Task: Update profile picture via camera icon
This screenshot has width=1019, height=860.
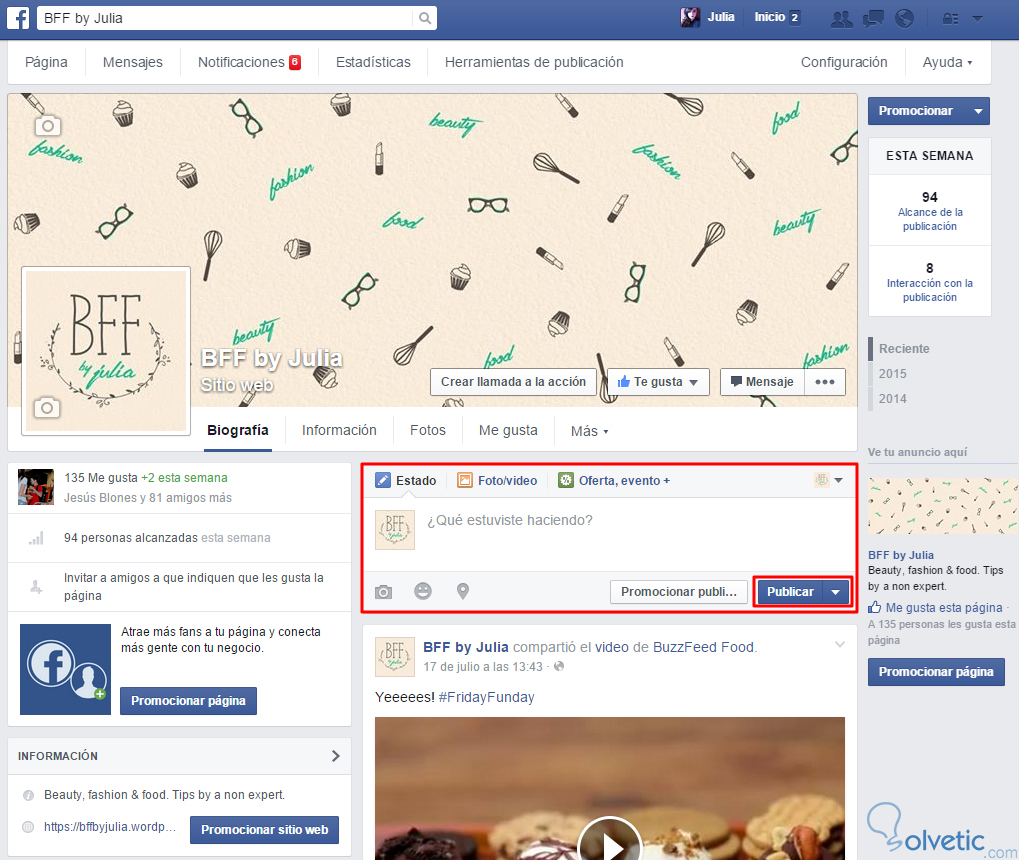Action: [x=47, y=408]
